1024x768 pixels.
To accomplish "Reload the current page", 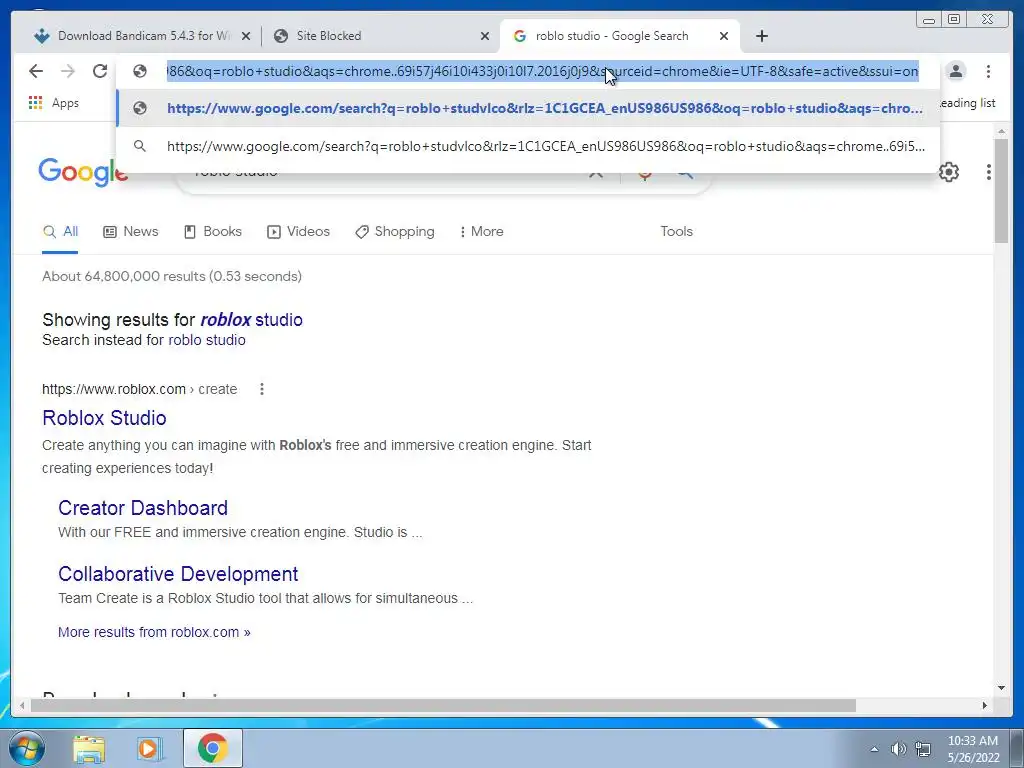I will [99, 71].
